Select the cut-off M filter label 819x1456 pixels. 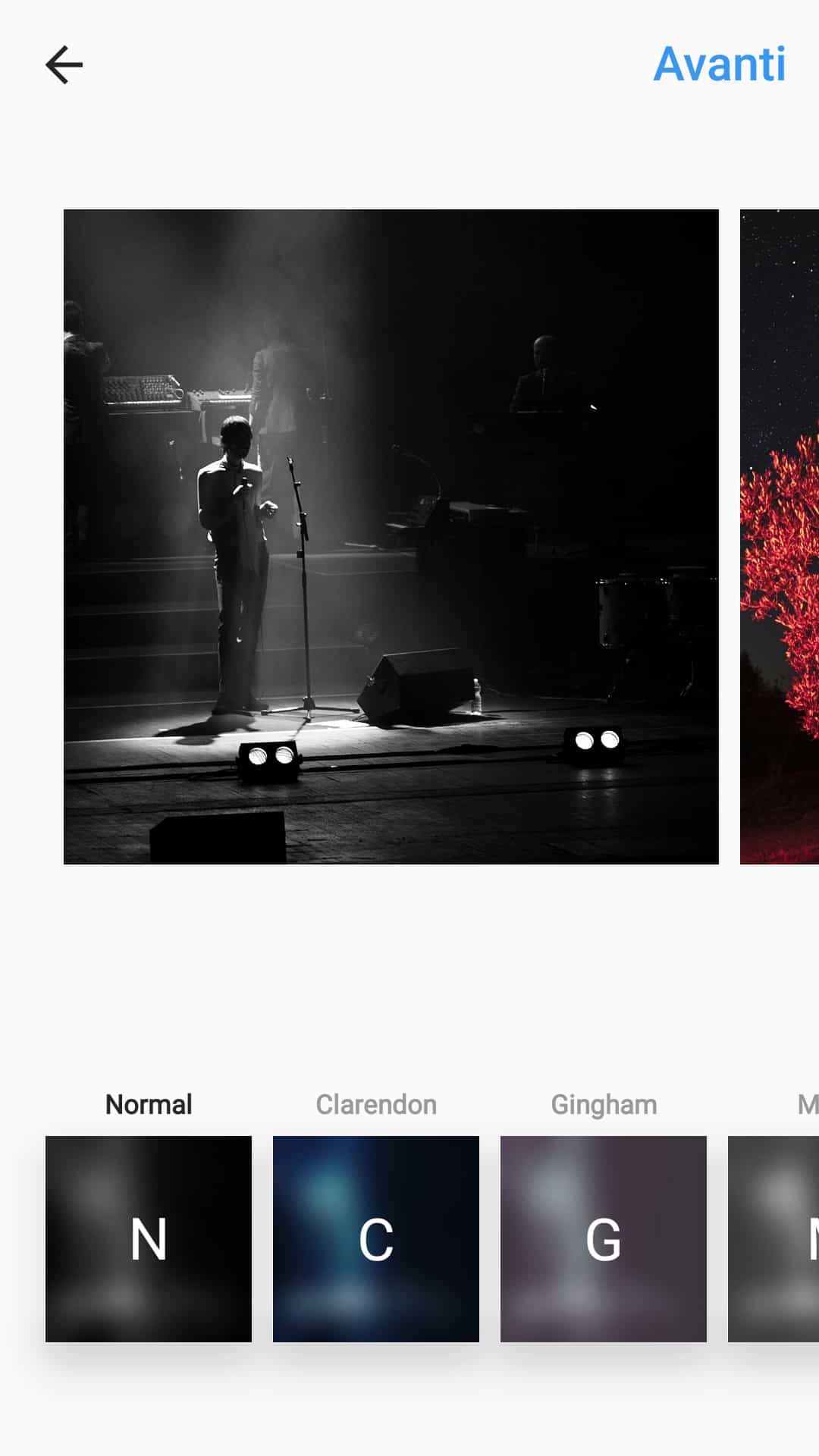(808, 1105)
